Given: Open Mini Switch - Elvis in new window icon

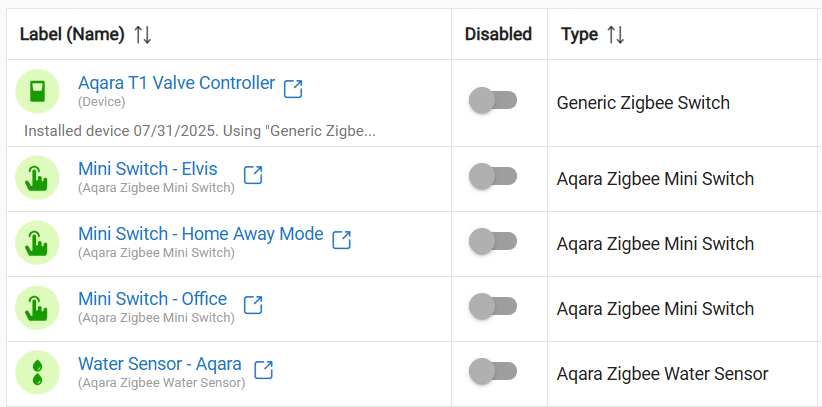Looking at the screenshot, I should tap(253, 175).
